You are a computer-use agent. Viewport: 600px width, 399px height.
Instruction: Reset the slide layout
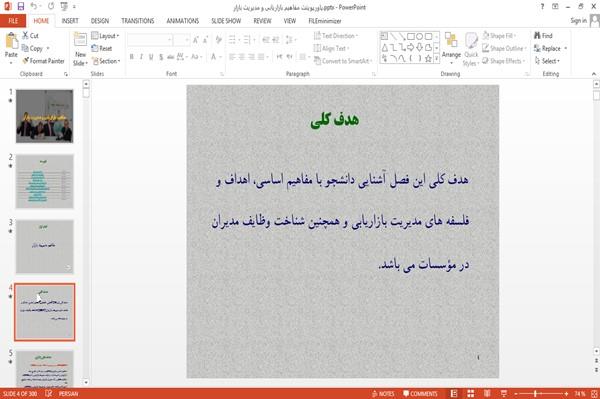coord(102,48)
